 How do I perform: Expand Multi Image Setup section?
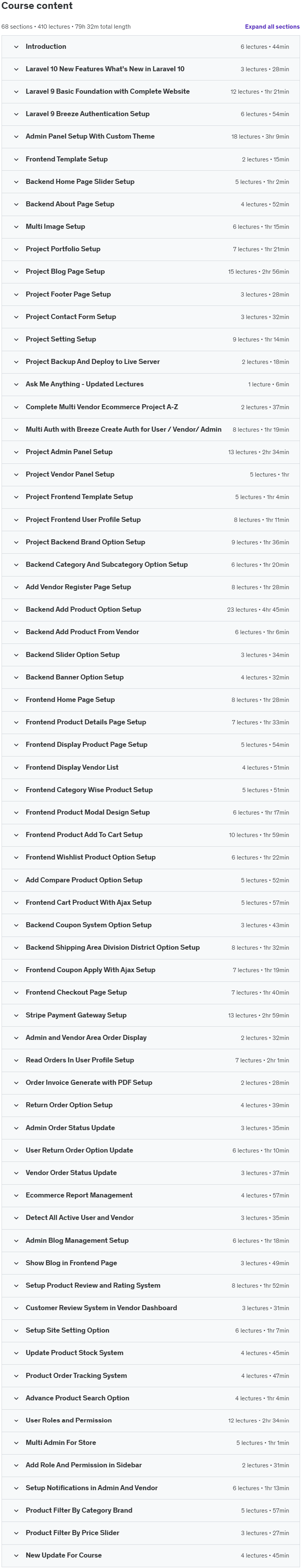[x=151, y=227]
